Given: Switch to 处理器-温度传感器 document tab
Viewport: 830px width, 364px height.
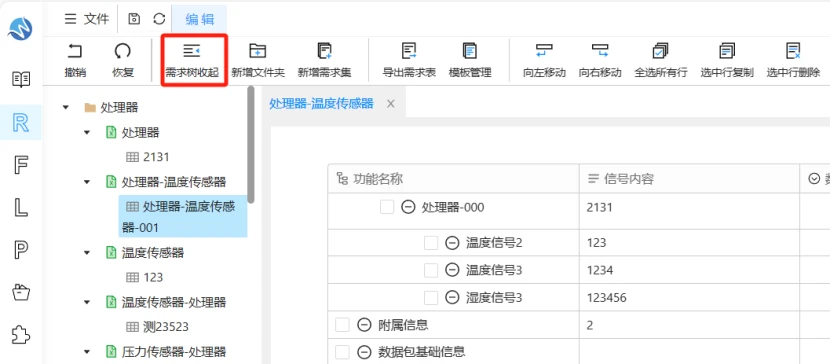Looking at the screenshot, I should click(321, 103).
